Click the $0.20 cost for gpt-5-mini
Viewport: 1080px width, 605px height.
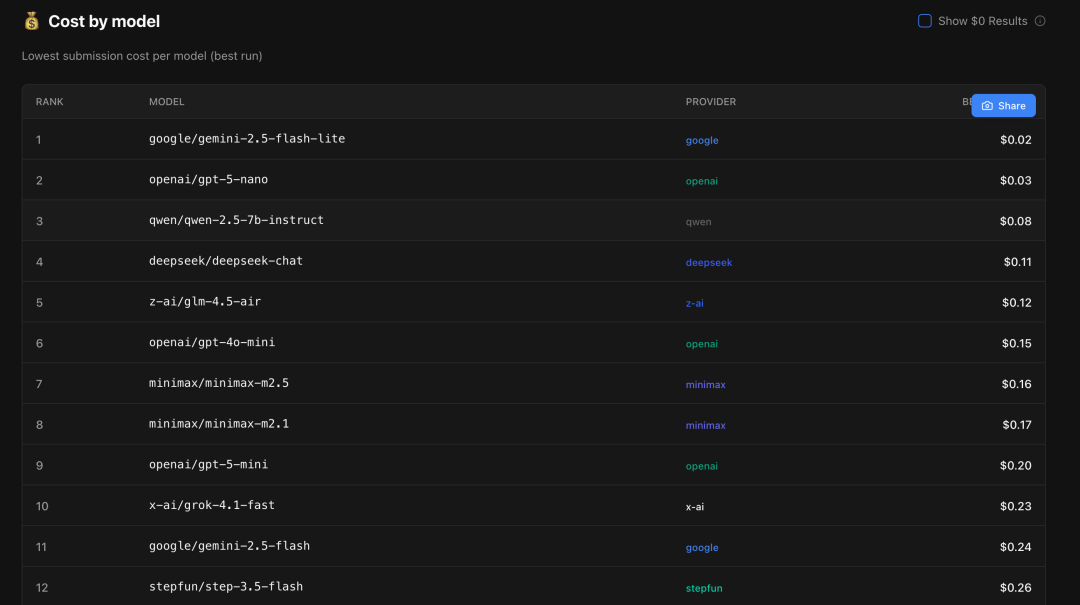click(x=1015, y=466)
